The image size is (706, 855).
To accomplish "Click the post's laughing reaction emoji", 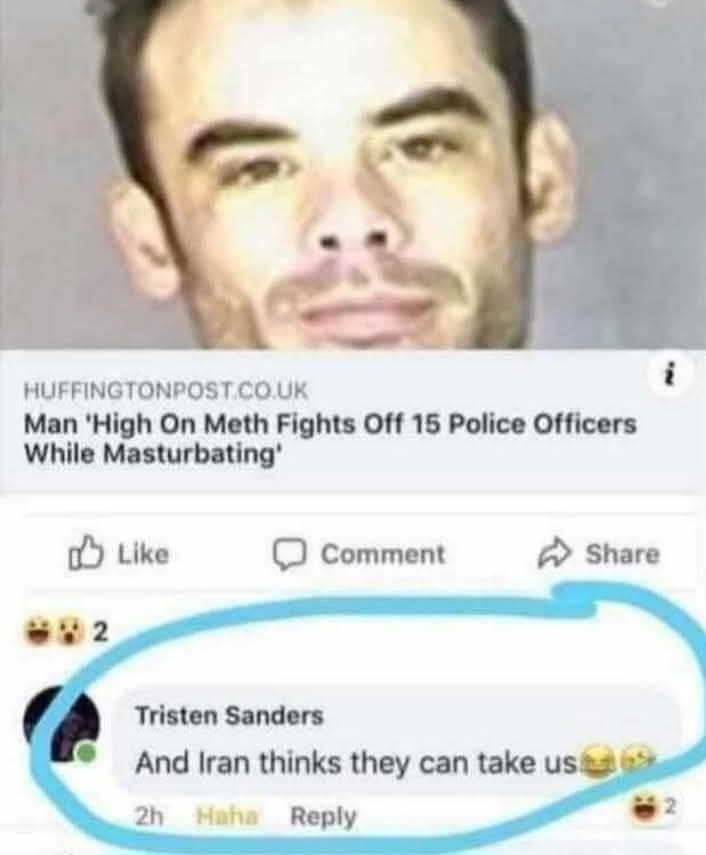I will point(38,631).
